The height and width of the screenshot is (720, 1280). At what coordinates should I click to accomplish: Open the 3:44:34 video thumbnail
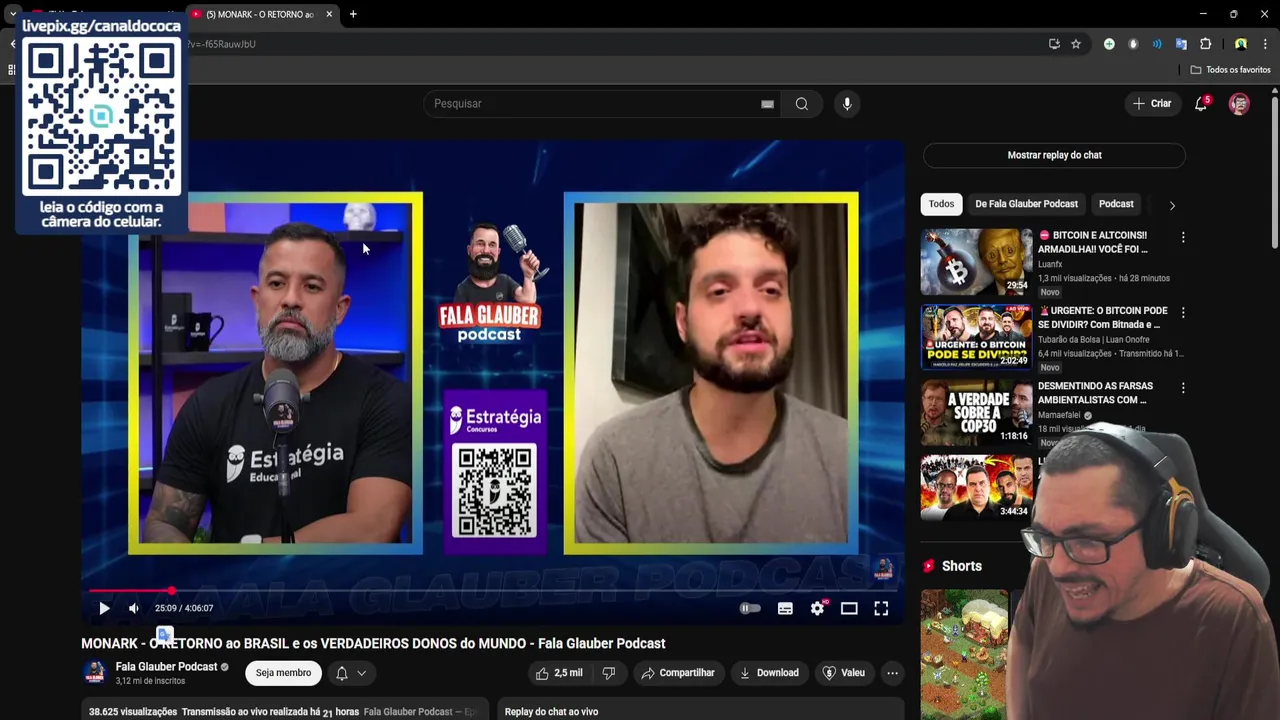[976, 487]
